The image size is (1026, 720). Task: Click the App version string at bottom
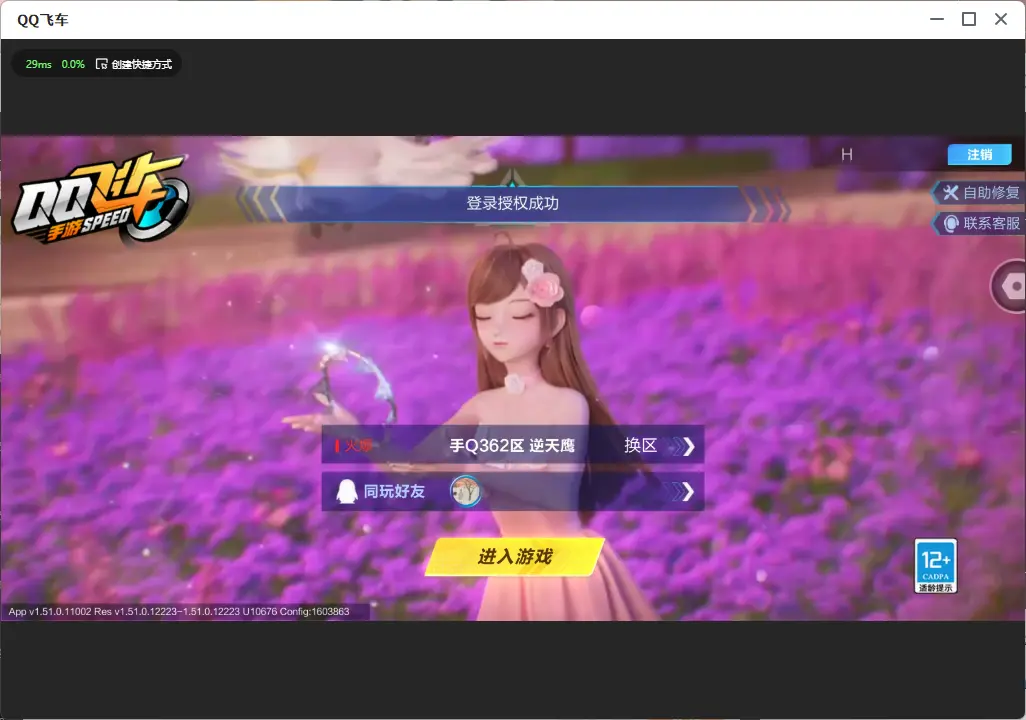pos(179,611)
